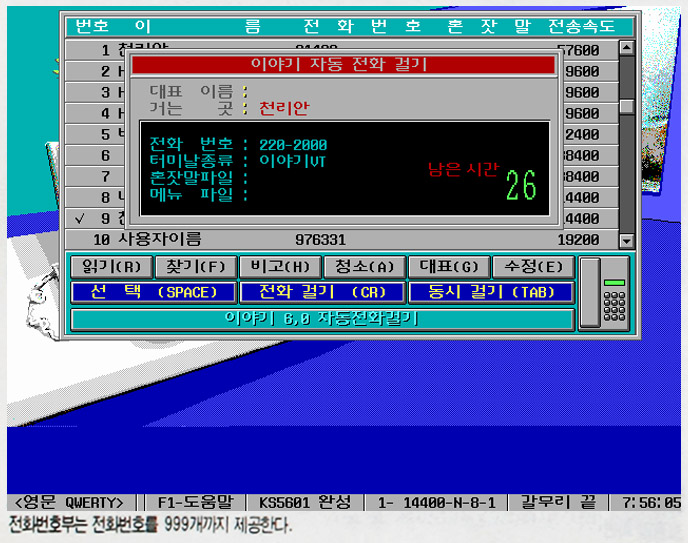Click the green countdown number 26
Screen dimensions: 688x543
pos(521,186)
